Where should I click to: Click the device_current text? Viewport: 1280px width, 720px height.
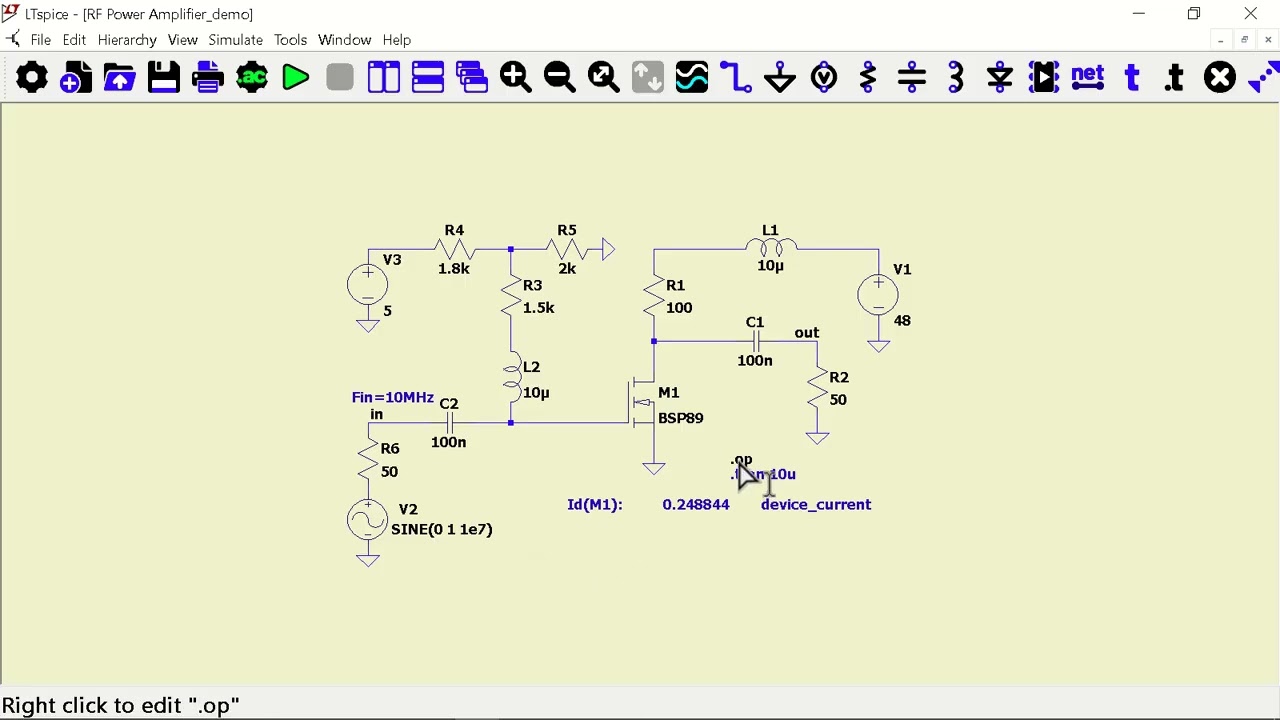point(816,504)
